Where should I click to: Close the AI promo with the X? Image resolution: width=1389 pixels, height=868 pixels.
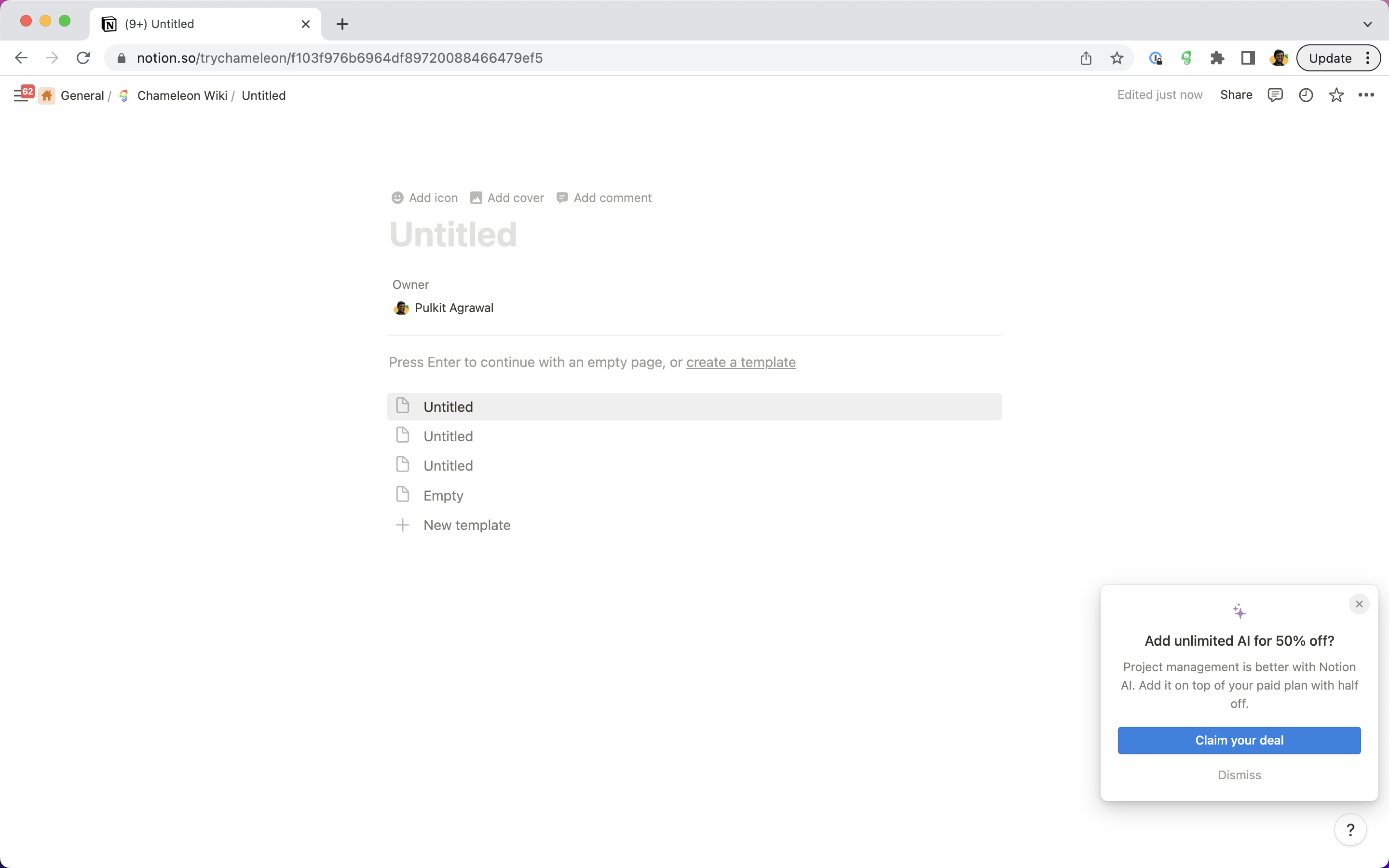[x=1359, y=603]
